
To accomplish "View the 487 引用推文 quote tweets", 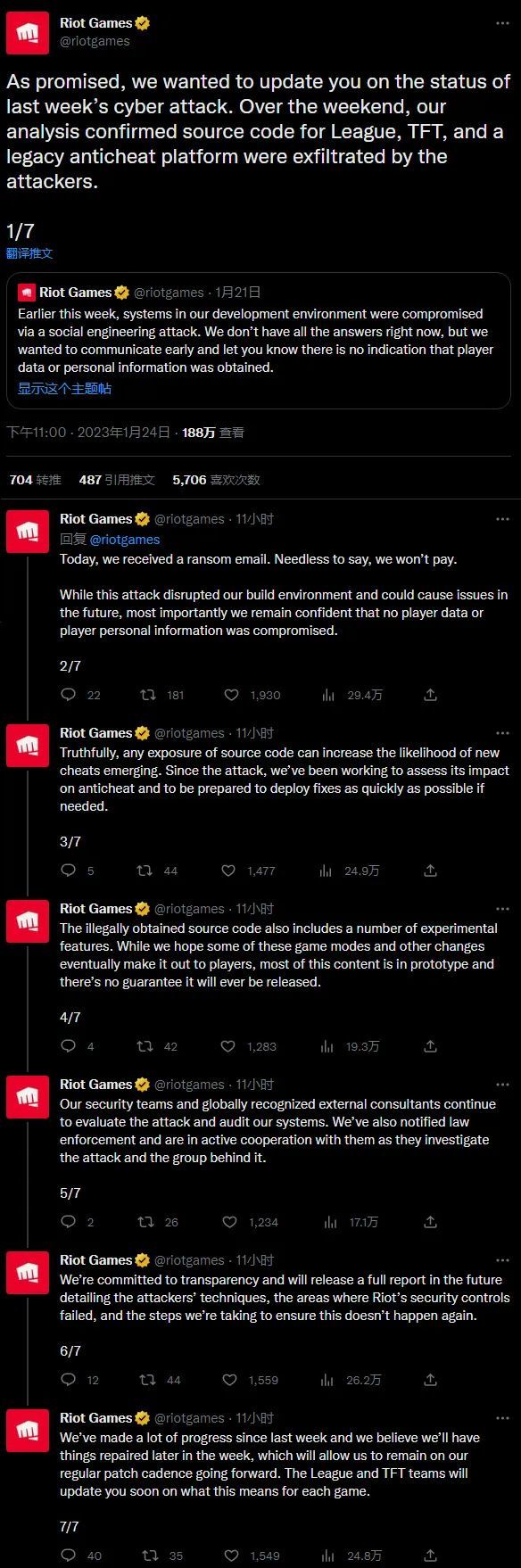I will click(x=117, y=480).
